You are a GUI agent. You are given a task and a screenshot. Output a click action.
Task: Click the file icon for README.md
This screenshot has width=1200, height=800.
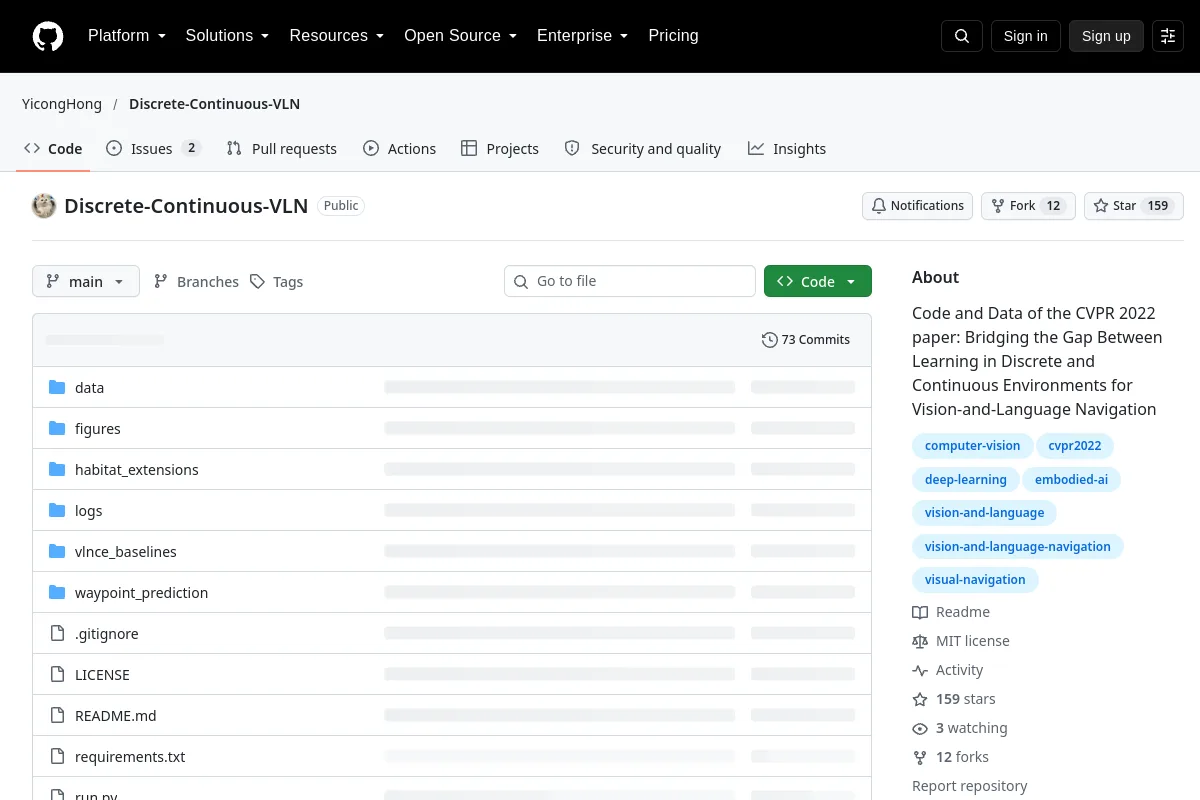pos(57,716)
